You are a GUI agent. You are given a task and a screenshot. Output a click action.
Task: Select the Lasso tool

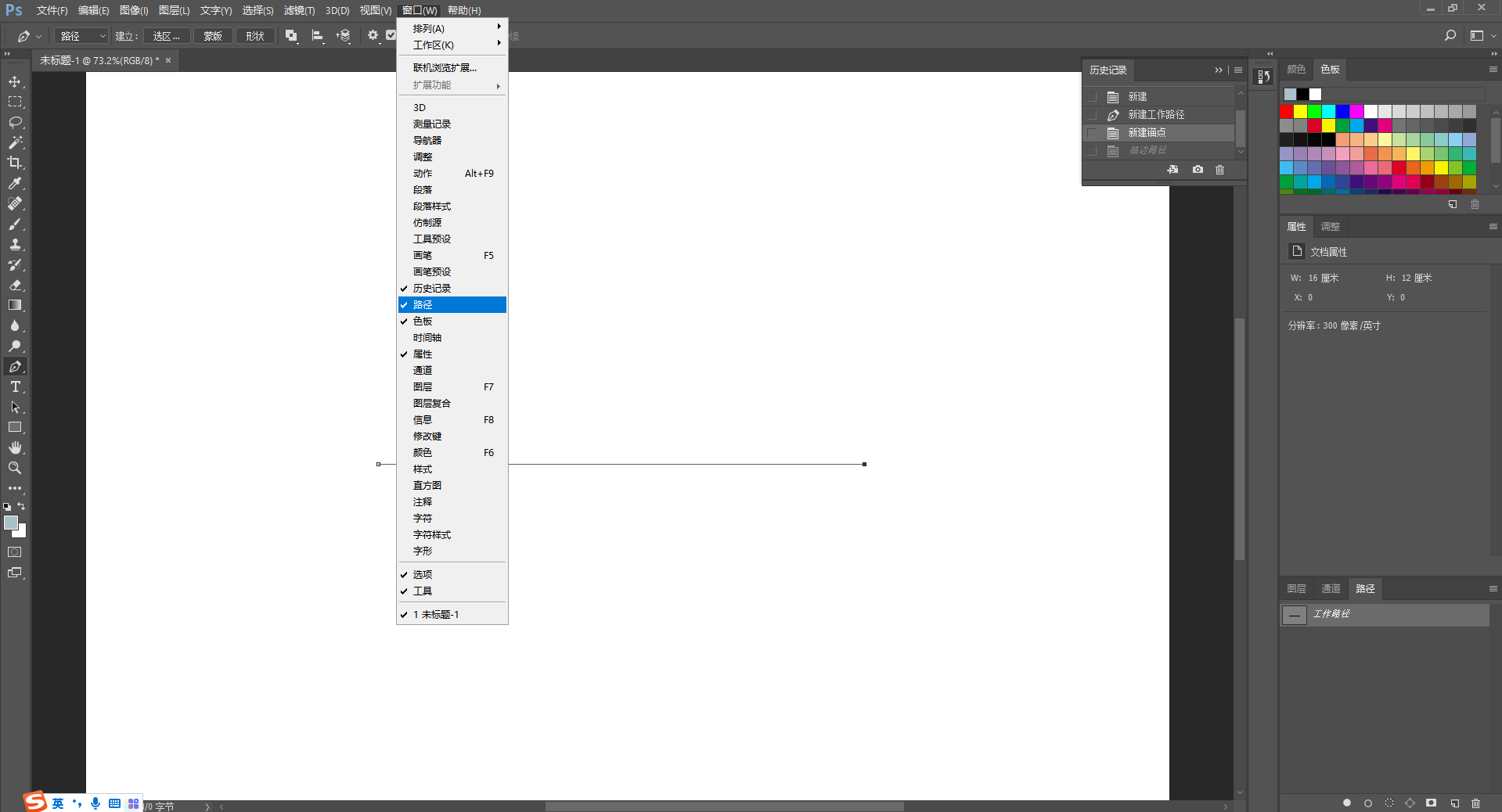[x=15, y=122]
